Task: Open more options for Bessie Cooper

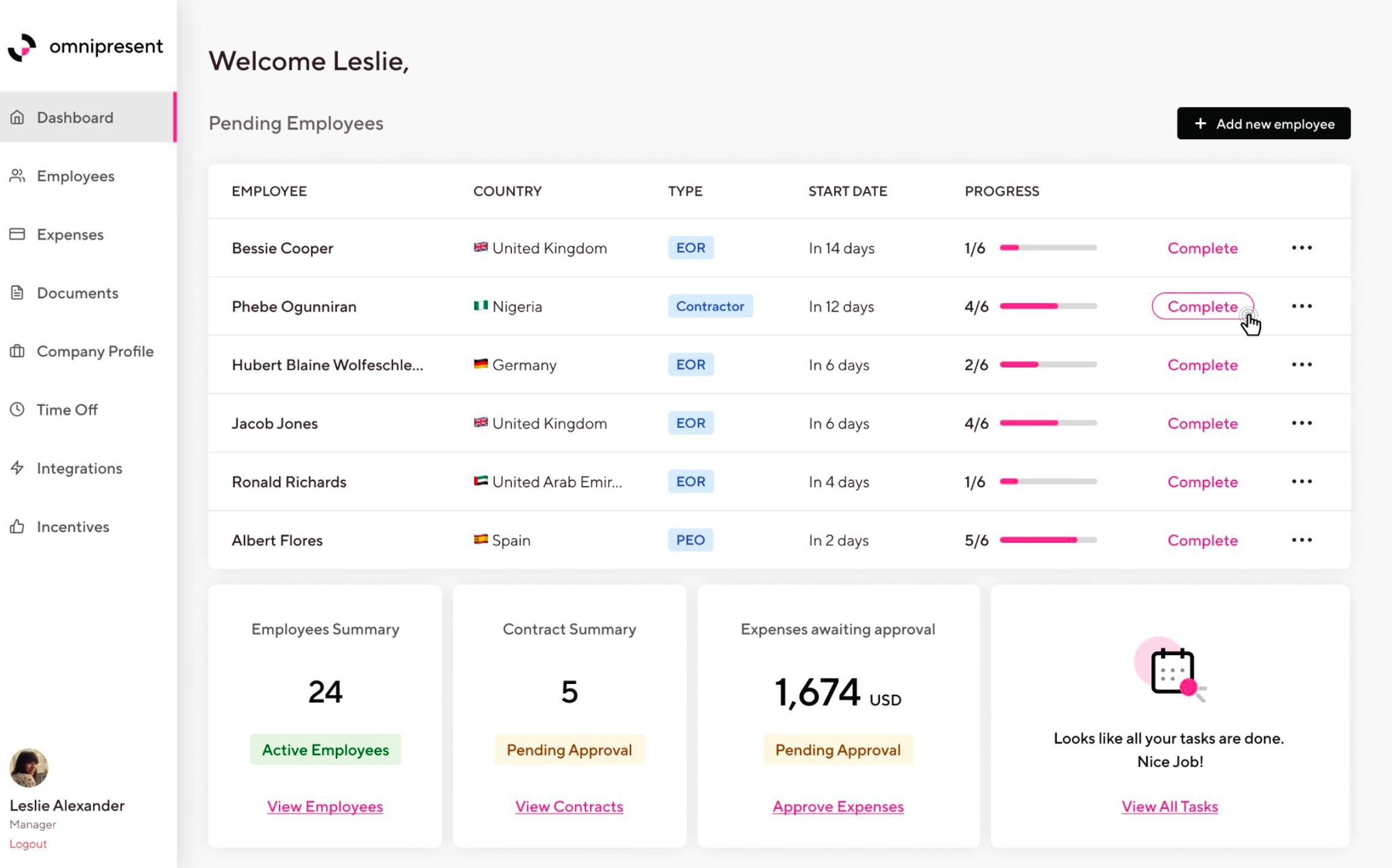Action: tap(1301, 248)
